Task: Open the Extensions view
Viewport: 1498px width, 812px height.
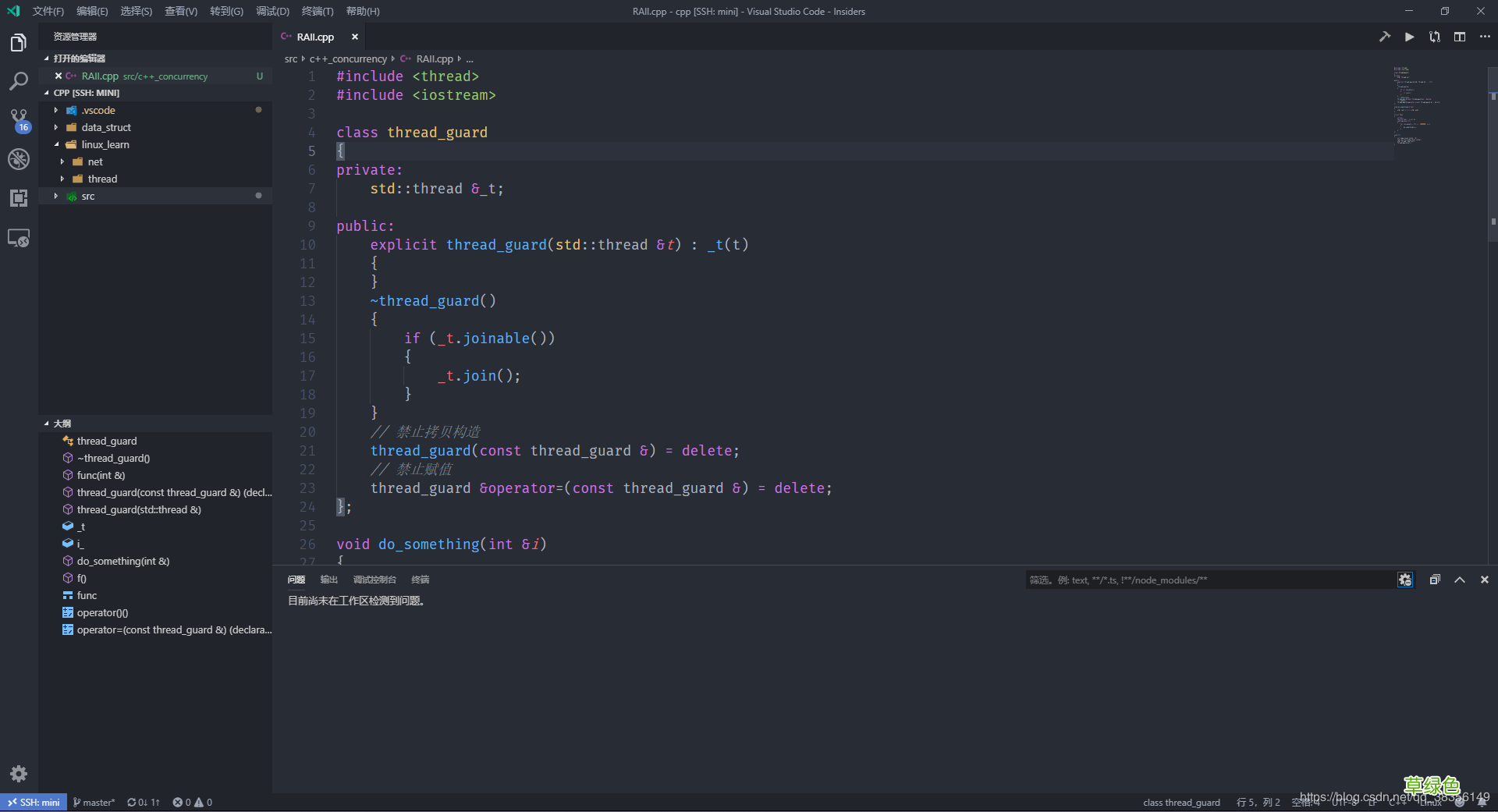Action: tap(19, 198)
